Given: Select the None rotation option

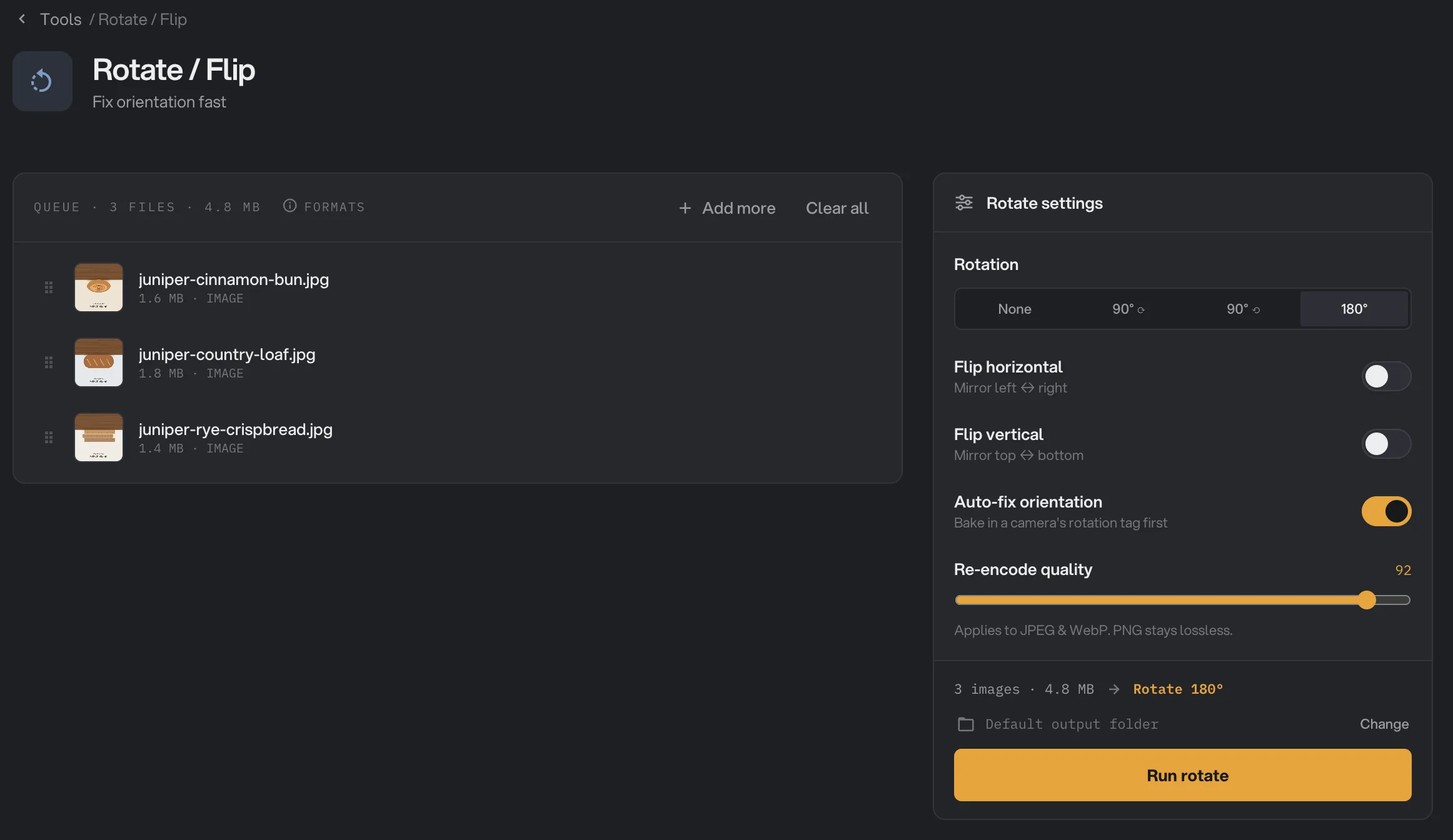Looking at the screenshot, I should coord(1014,309).
